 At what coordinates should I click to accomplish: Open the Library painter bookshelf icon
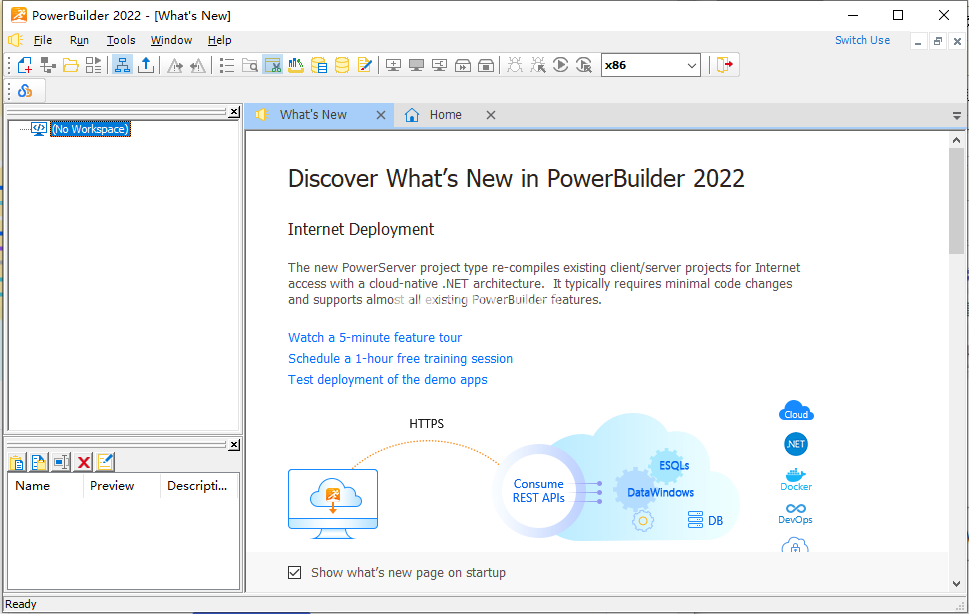tap(295, 65)
